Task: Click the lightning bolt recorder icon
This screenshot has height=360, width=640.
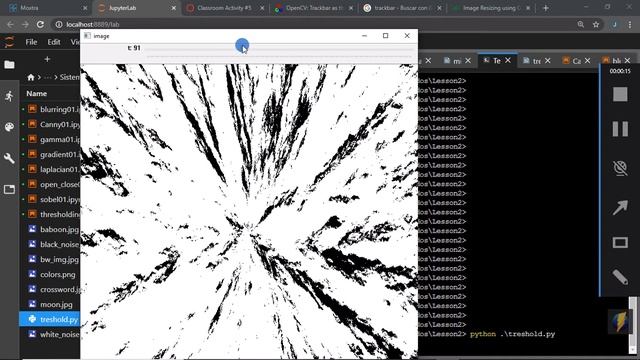Action: (x=620, y=321)
